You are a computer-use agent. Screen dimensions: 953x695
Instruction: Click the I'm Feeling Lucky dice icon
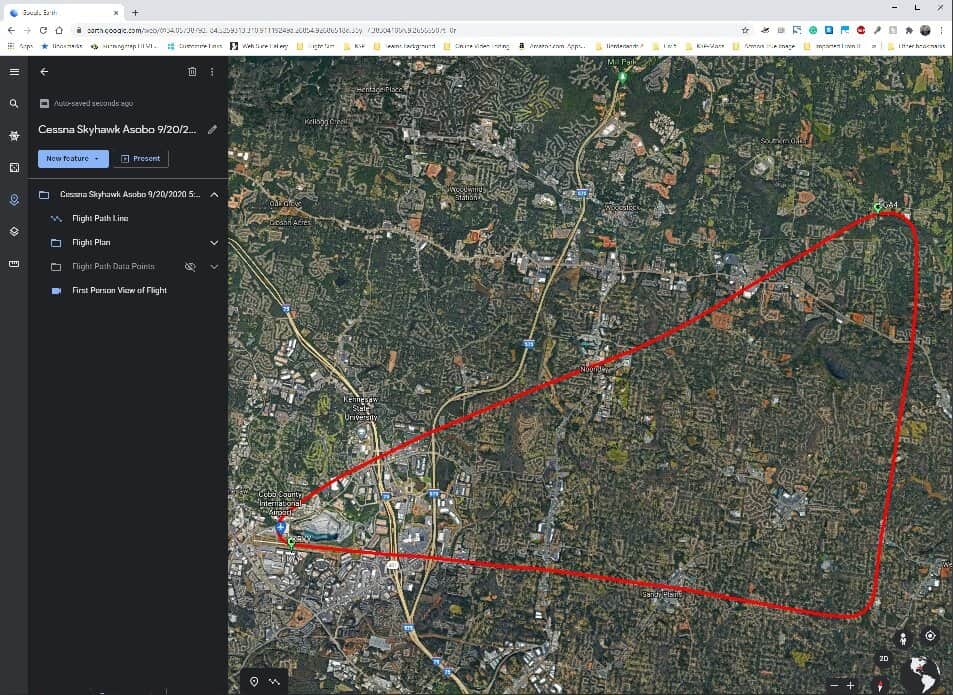[14, 167]
